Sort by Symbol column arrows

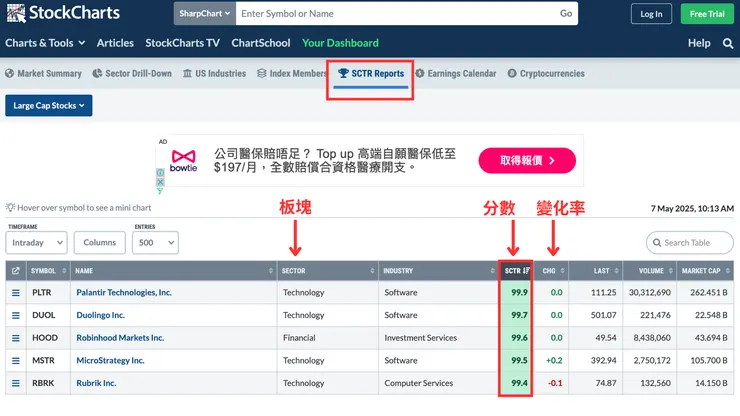[64, 271]
